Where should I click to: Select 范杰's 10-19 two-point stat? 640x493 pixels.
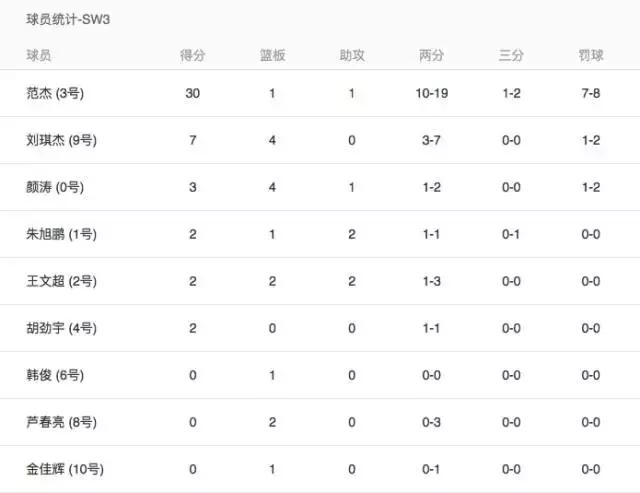[x=432, y=93]
